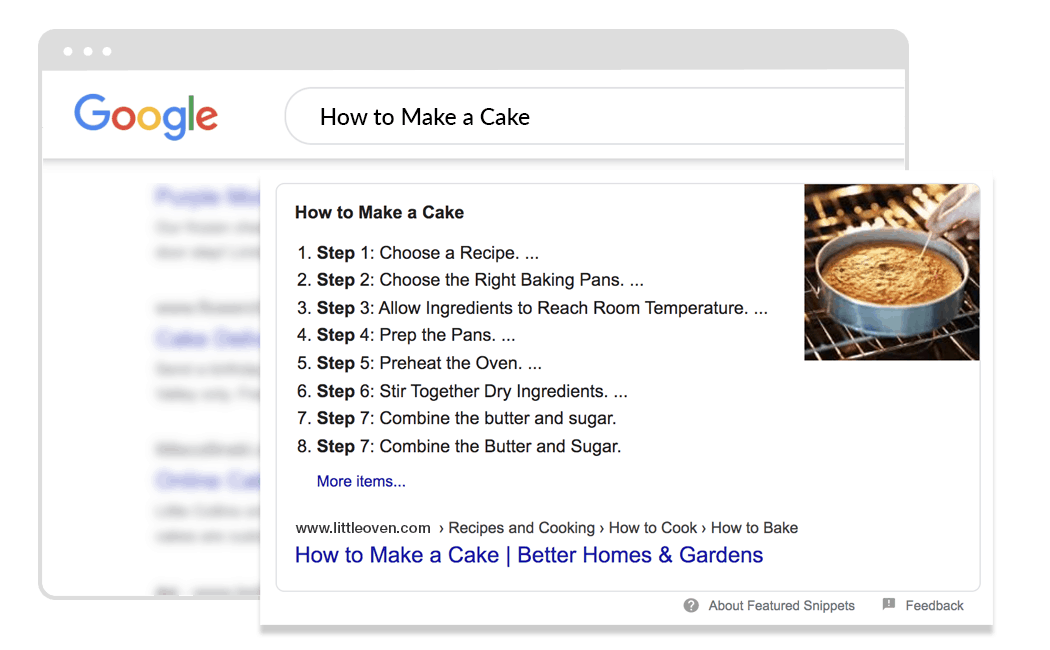Select the Recipes and Cooking breadcrumb

tap(522, 528)
